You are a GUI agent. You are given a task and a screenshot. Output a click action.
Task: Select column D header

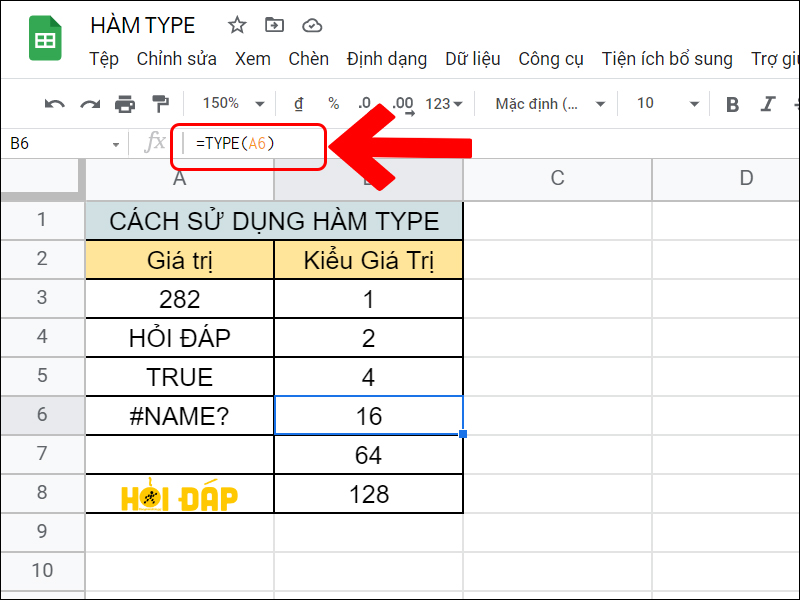click(x=726, y=178)
